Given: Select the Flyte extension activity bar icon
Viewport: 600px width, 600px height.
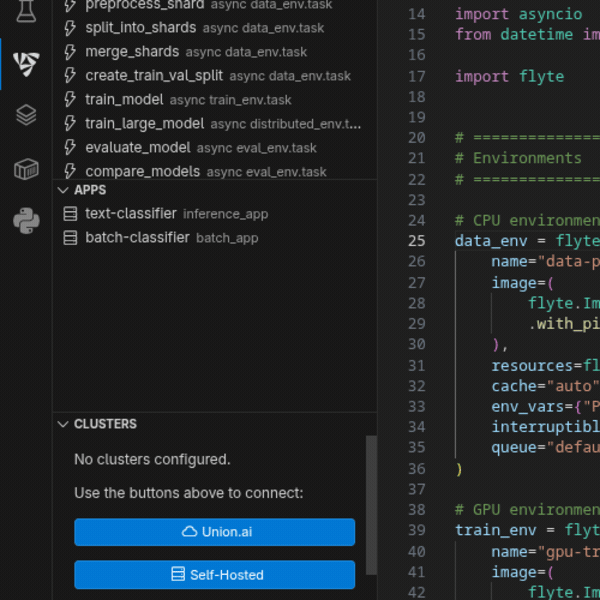Looking at the screenshot, I should pos(26,64).
